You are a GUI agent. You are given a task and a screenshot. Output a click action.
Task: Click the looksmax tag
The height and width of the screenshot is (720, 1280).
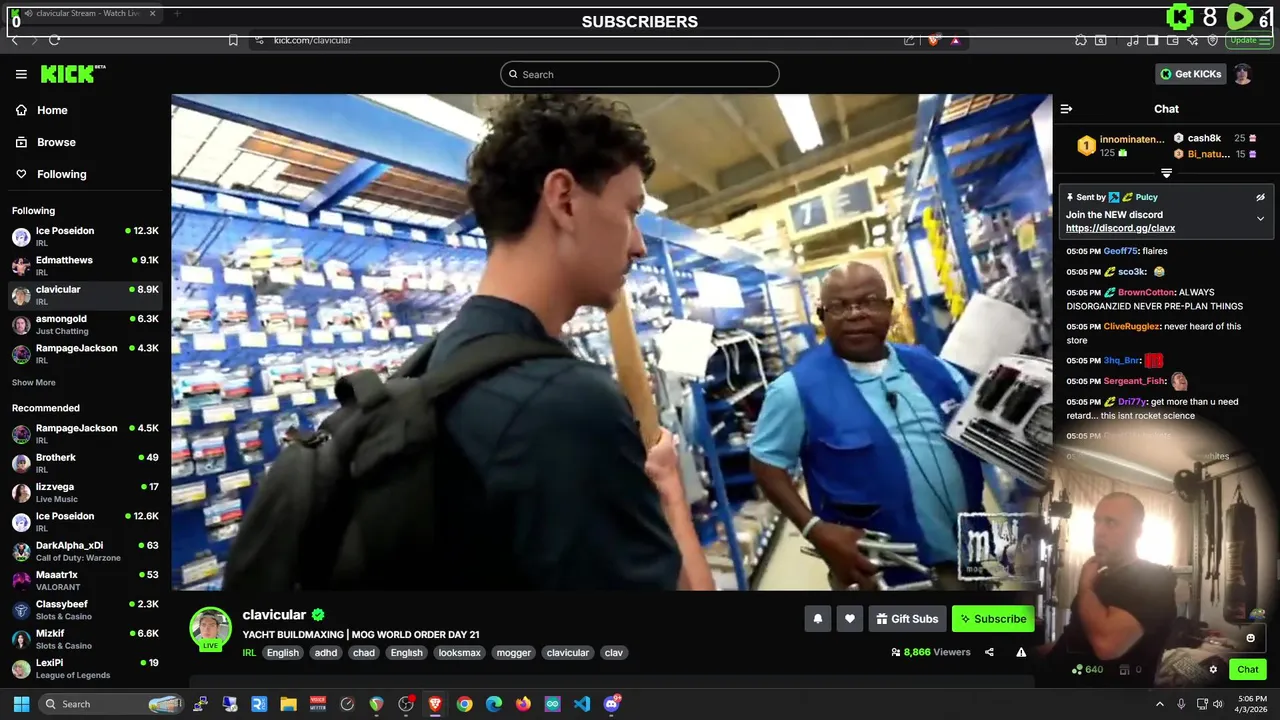[459, 653]
